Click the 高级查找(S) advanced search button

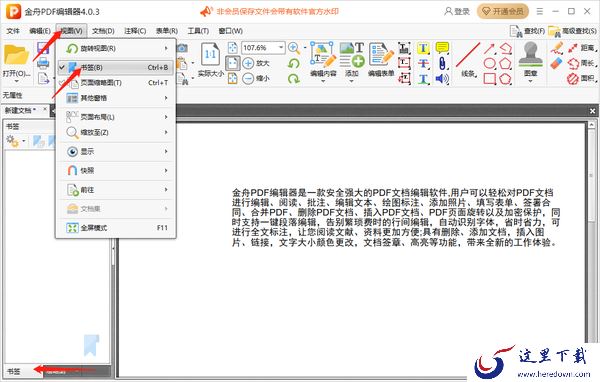[x=572, y=31]
